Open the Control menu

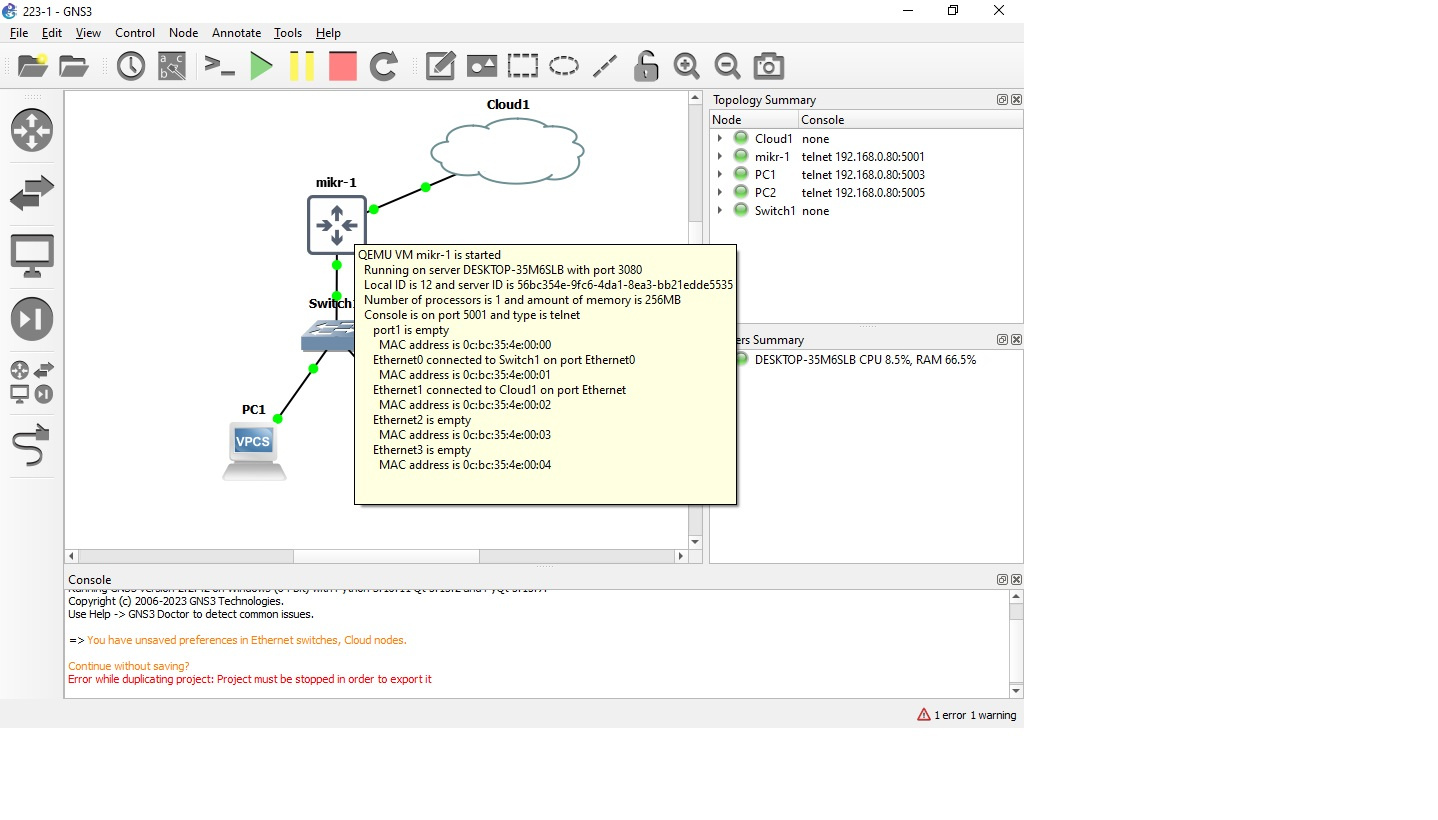click(x=135, y=33)
